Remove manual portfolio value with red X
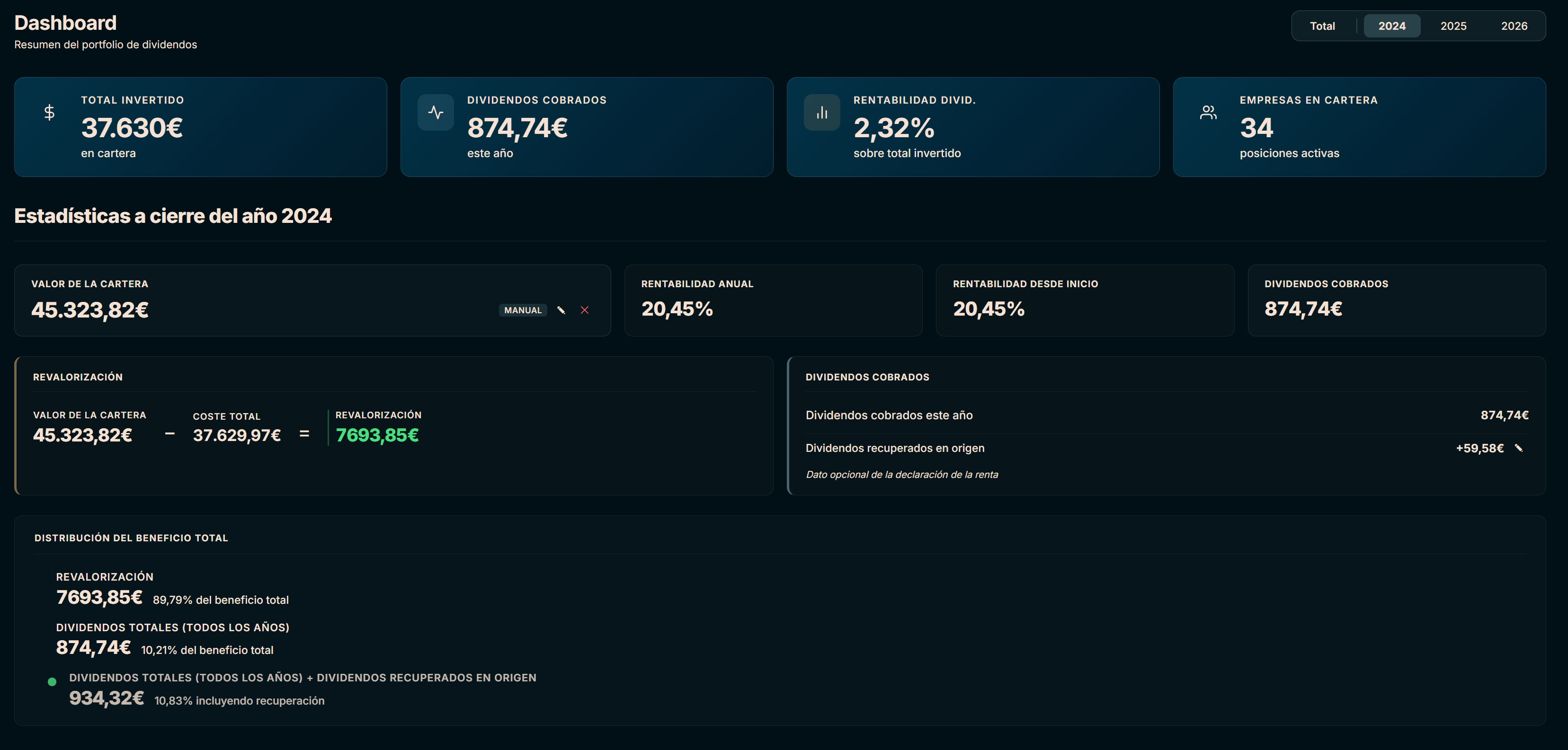1568x750 pixels. [x=584, y=310]
